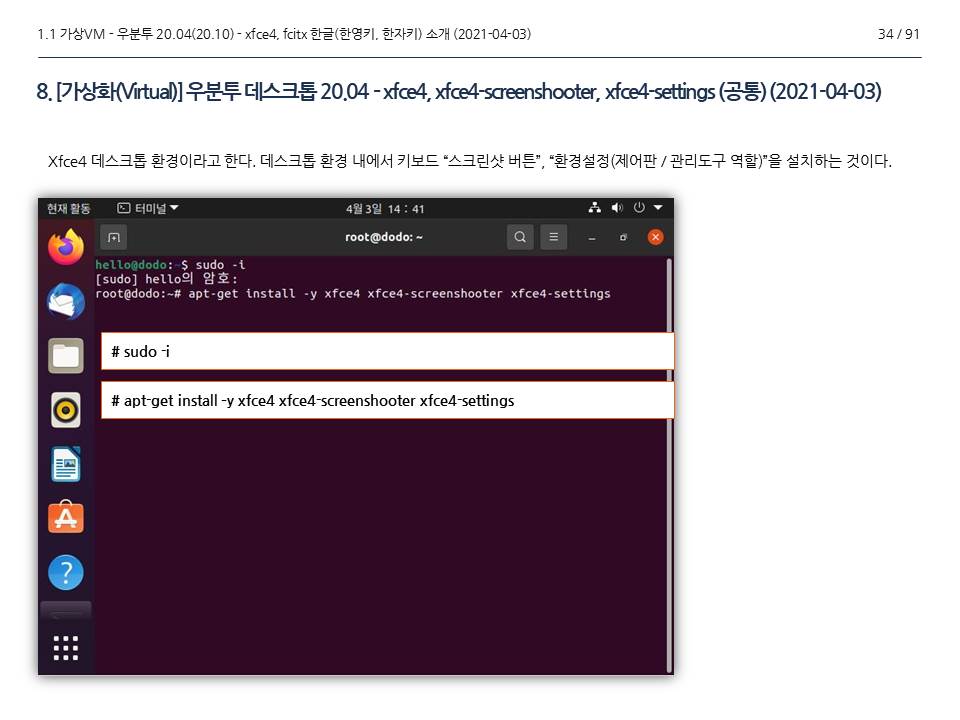Launch Thunderbird mail from the dock
Image resolution: width=960 pixels, height=720 pixels.
[x=66, y=301]
